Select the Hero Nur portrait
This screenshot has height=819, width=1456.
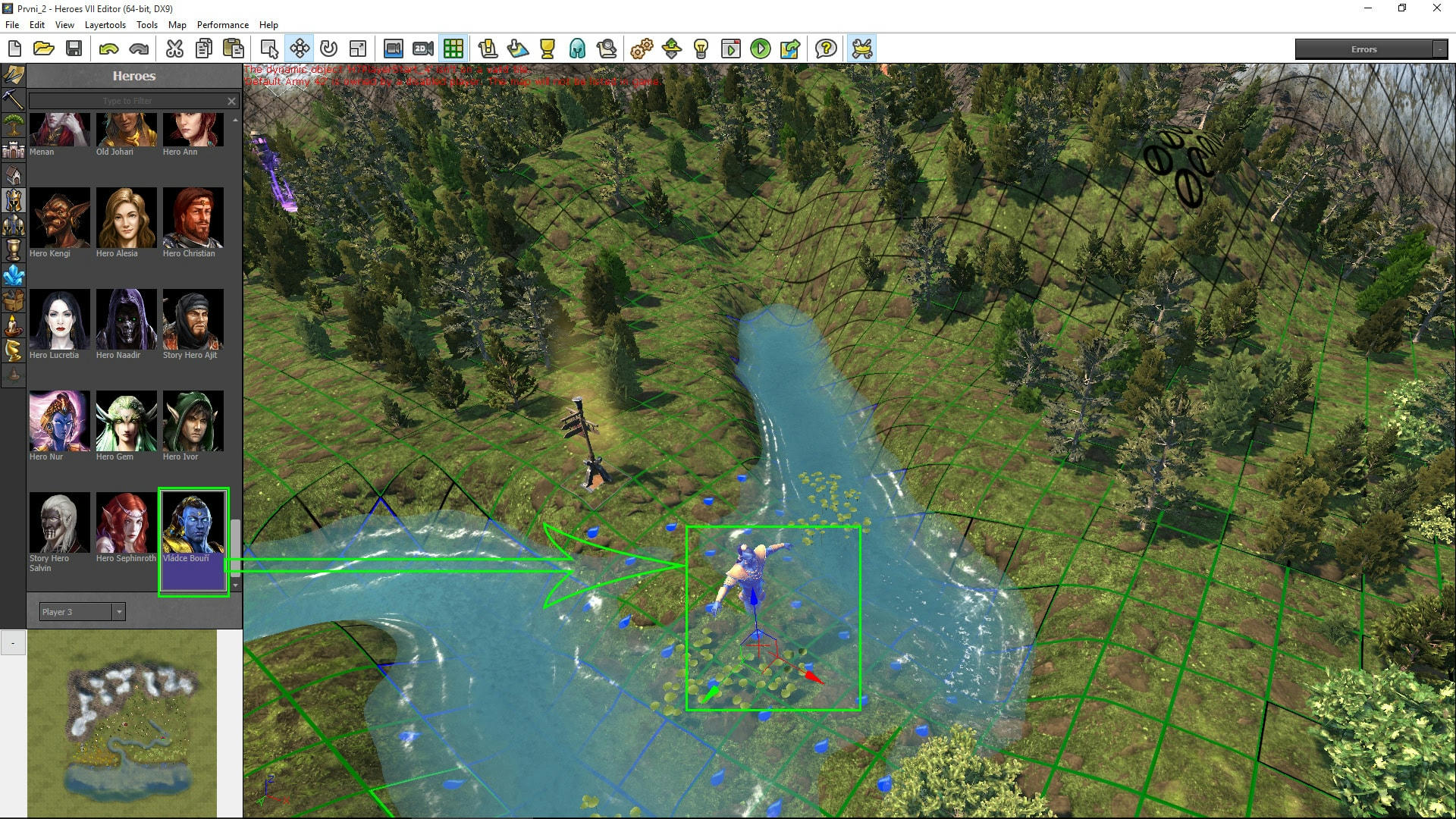pyautogui.click(x=59, y=421)
